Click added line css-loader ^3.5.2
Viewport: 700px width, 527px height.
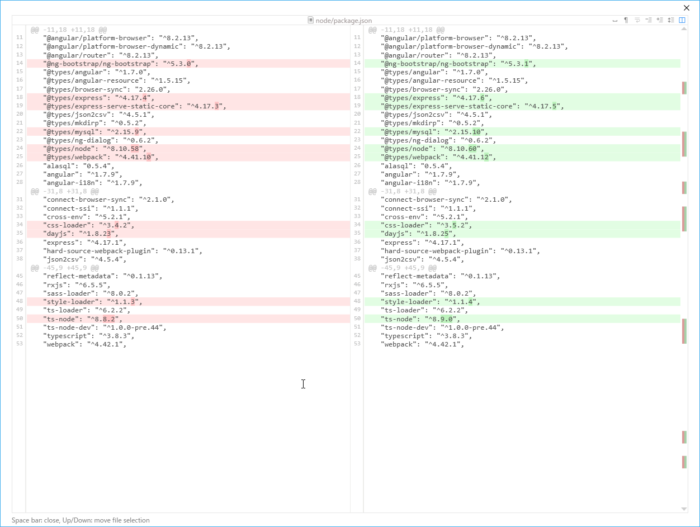point(522,225)
